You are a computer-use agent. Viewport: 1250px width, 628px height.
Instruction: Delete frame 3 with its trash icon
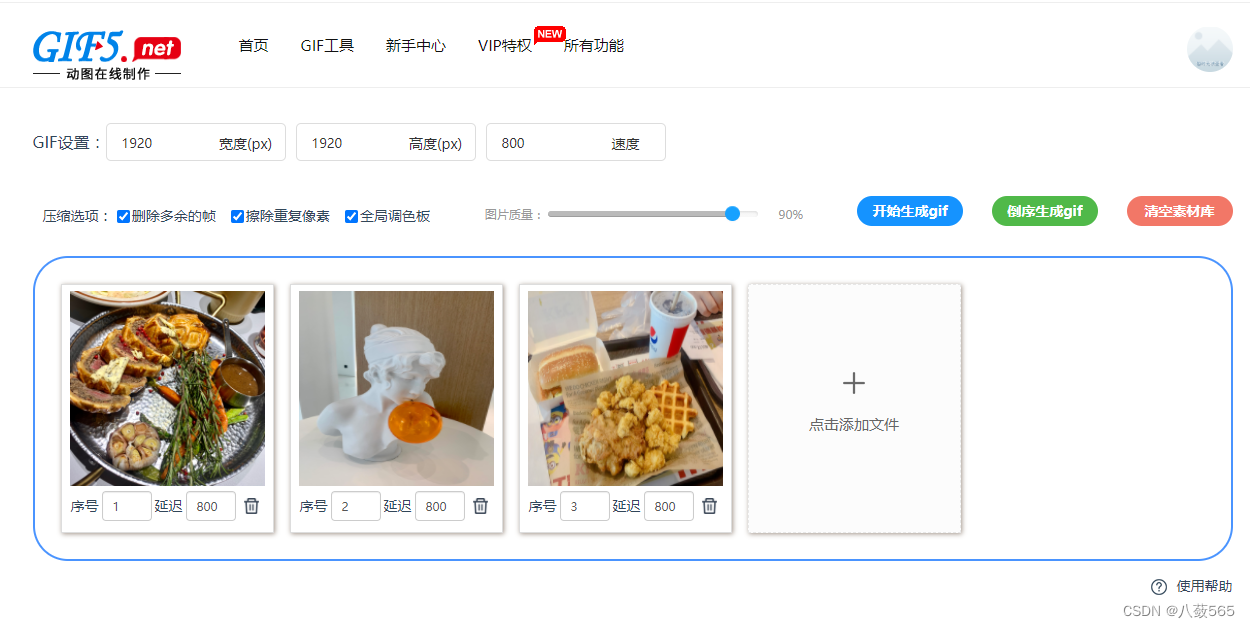pos(710,506)
